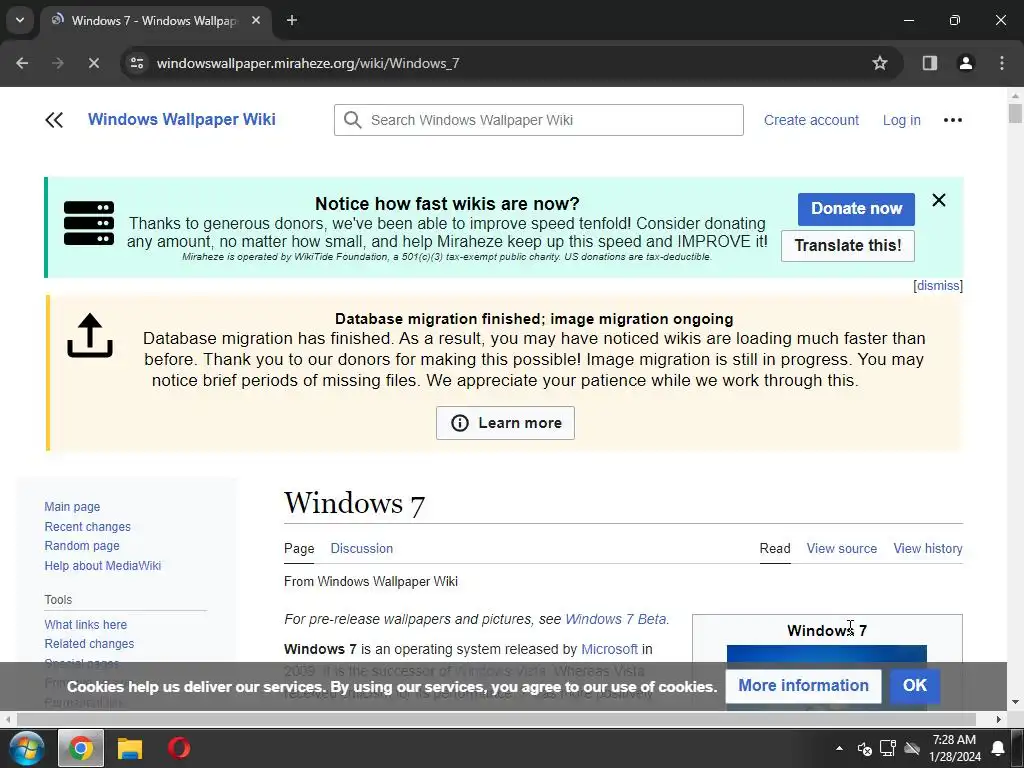1024x768 pixels.
Task: Go to the Windows Wallpaper Wiki home title
Action: coord(182,120)
